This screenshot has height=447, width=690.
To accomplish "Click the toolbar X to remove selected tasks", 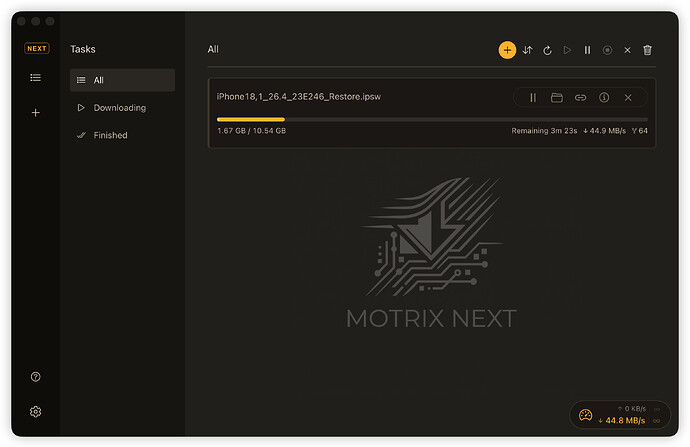I will (627, 50).
